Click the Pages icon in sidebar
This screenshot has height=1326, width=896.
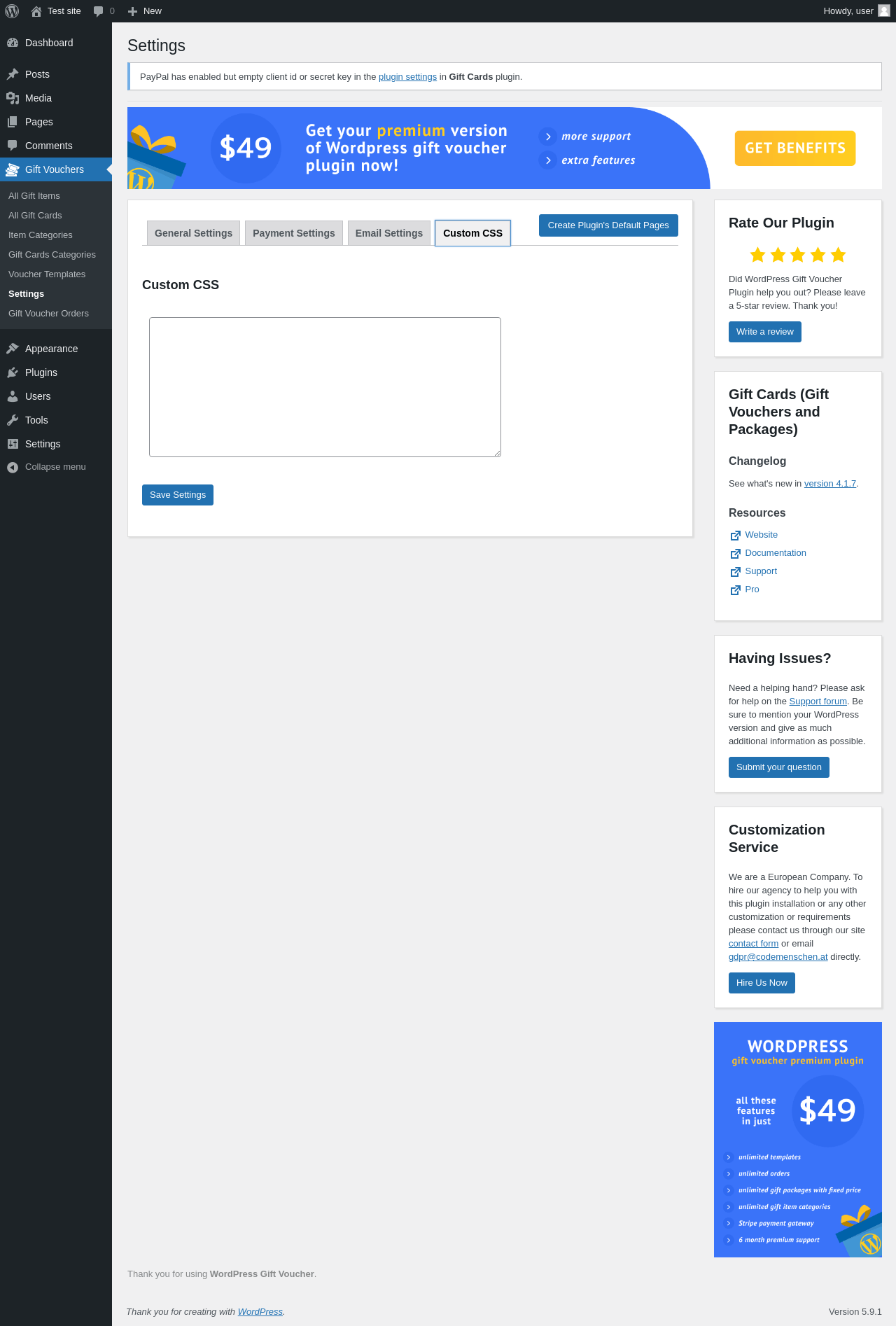(x=13, y=122)
